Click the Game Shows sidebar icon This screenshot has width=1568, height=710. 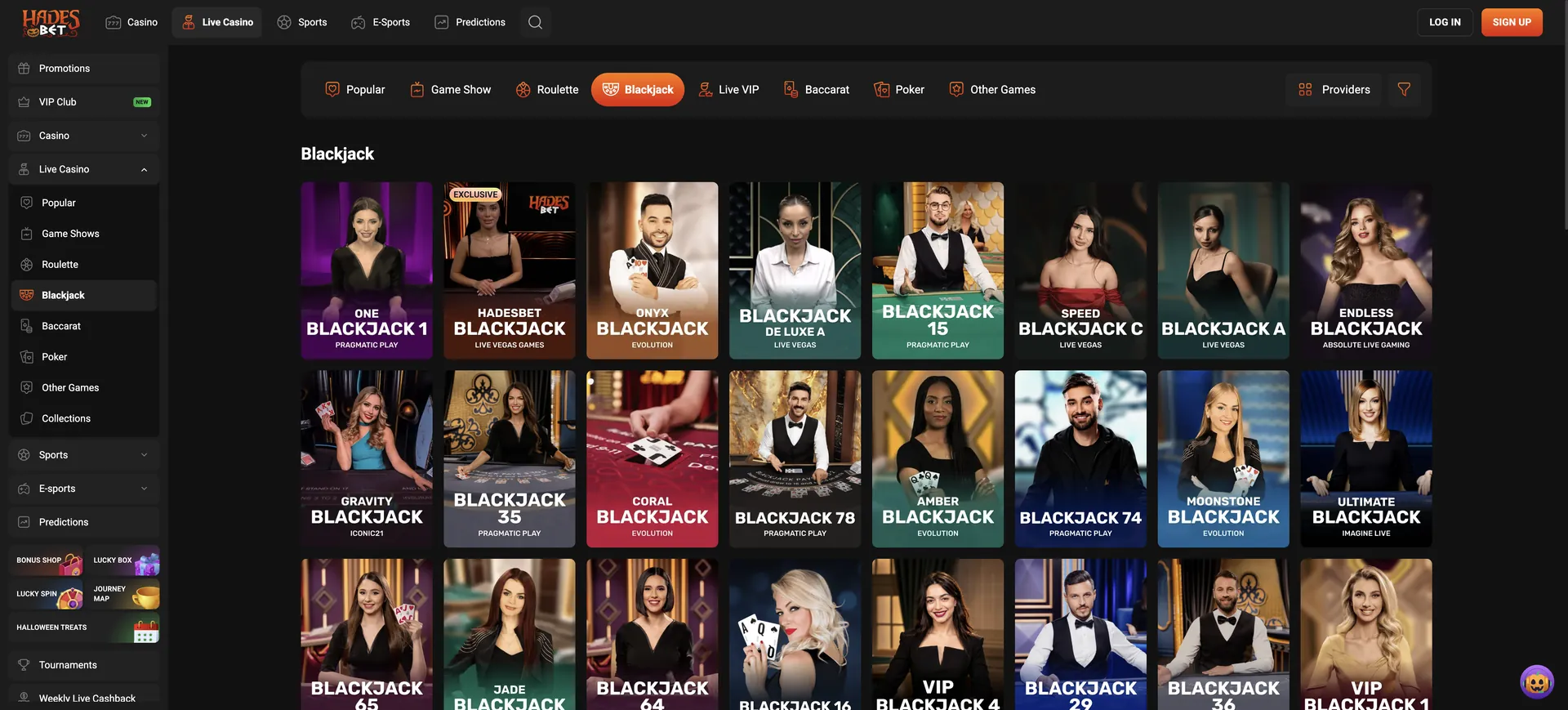click(27, 234)
